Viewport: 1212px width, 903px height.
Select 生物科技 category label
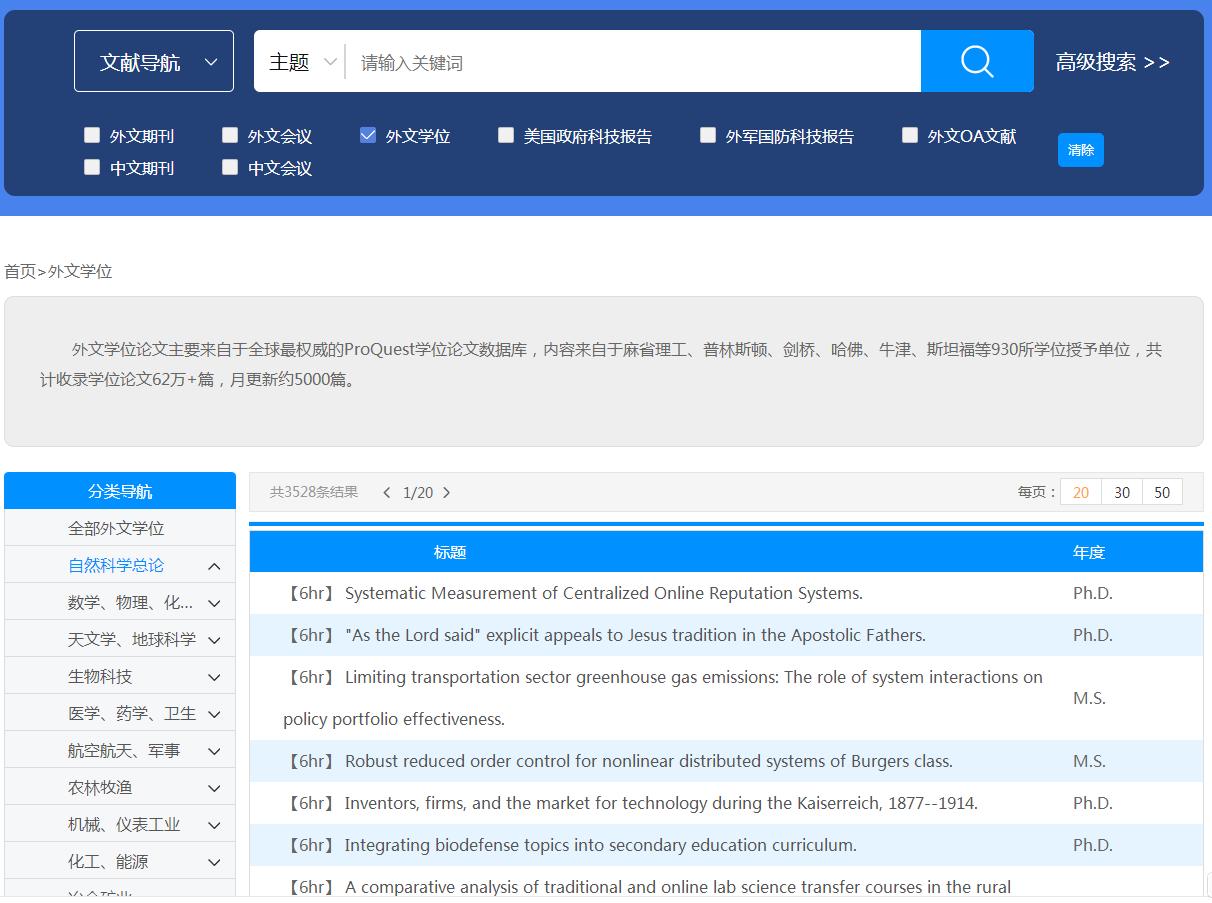click(x=100, y=676)
